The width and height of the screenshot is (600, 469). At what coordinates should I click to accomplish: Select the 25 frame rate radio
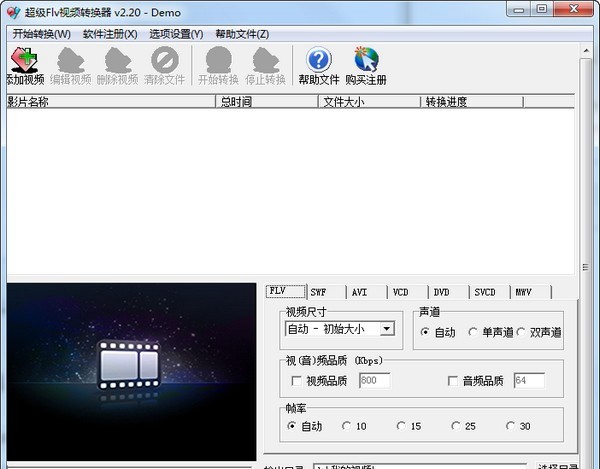coord(455,426)
